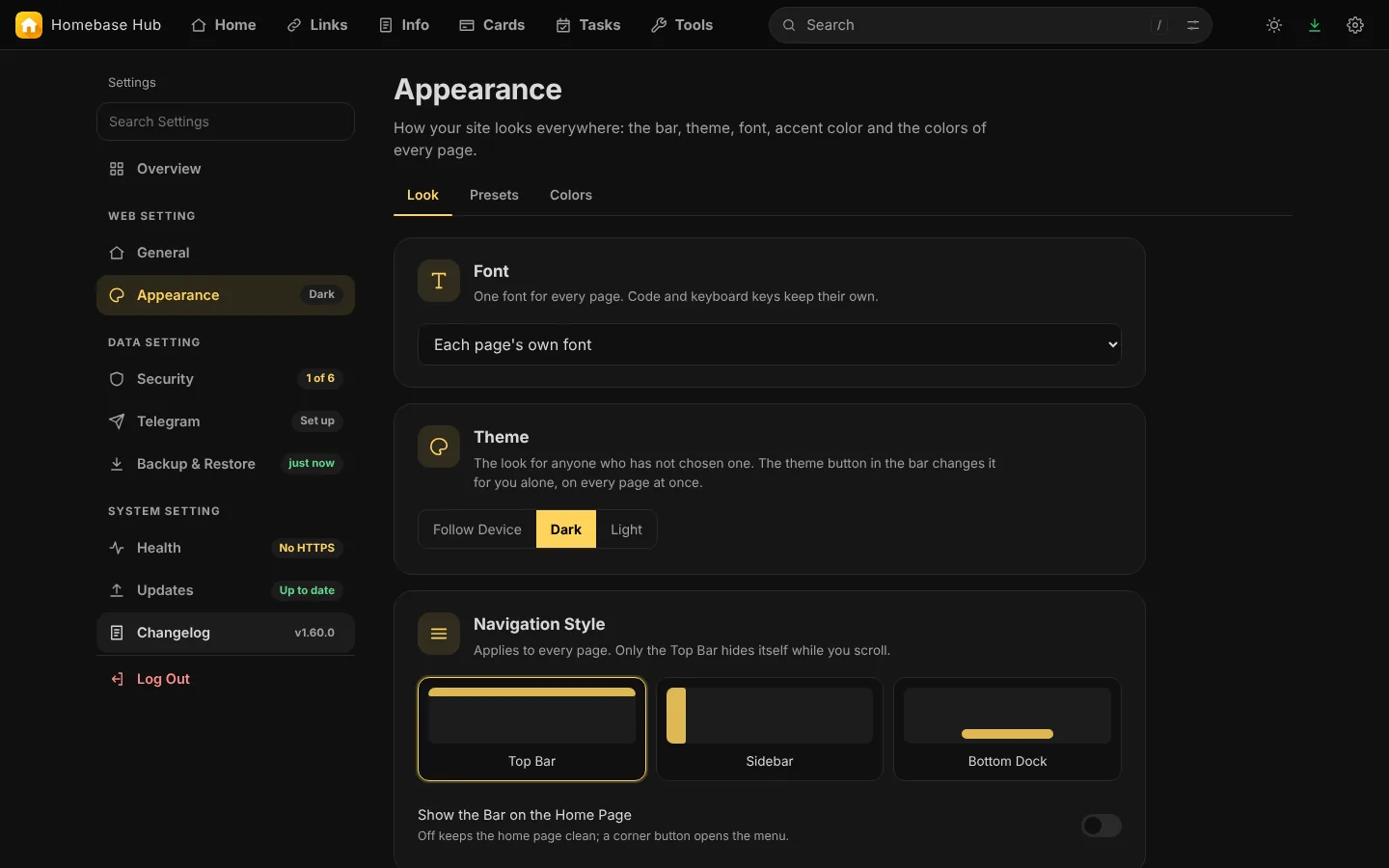1389x868 pixels.
Task: Choose the Bottom Dock navigation style
Action: [1007, 729]
